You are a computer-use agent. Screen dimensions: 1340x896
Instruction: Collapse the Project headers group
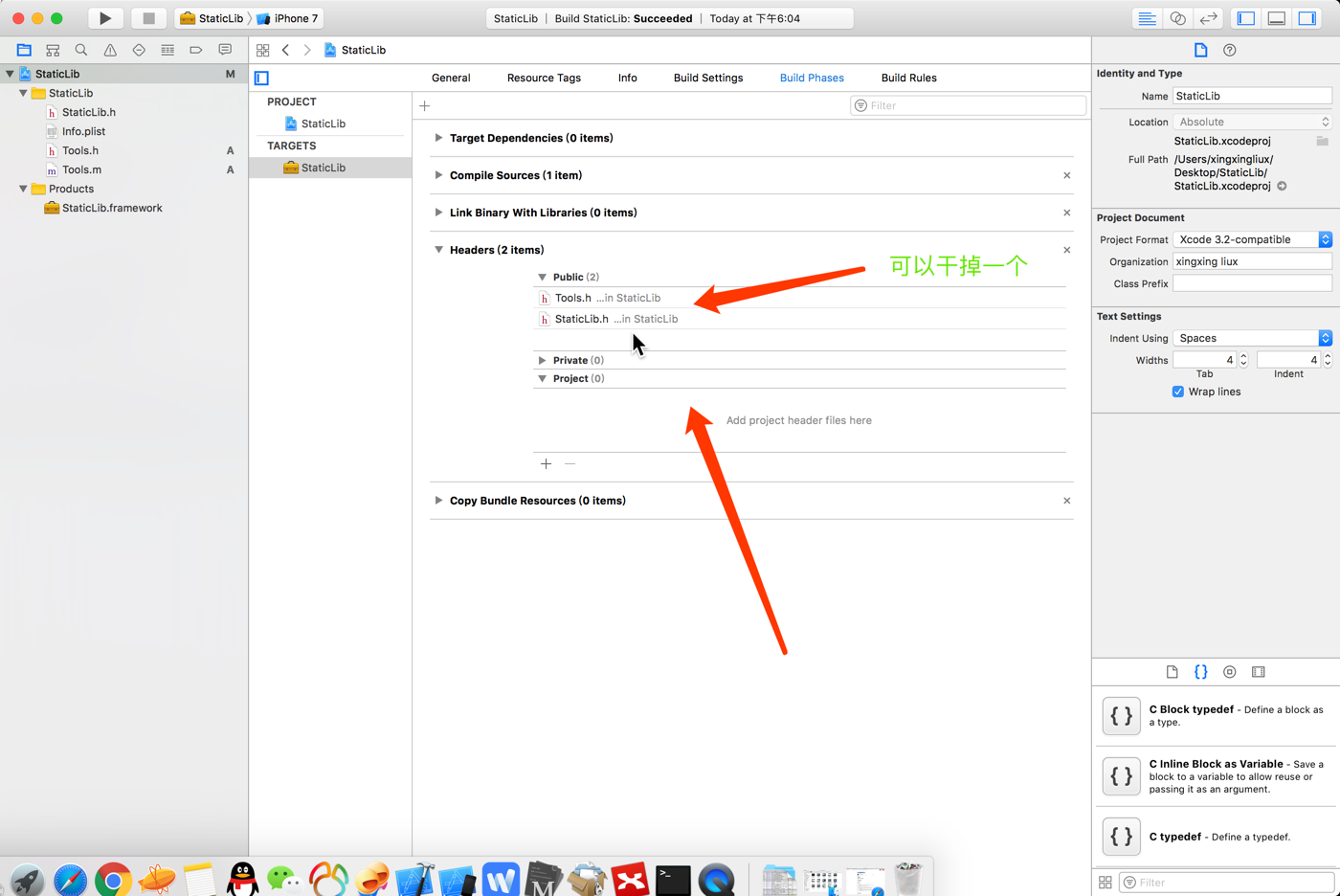click(543, 378)
